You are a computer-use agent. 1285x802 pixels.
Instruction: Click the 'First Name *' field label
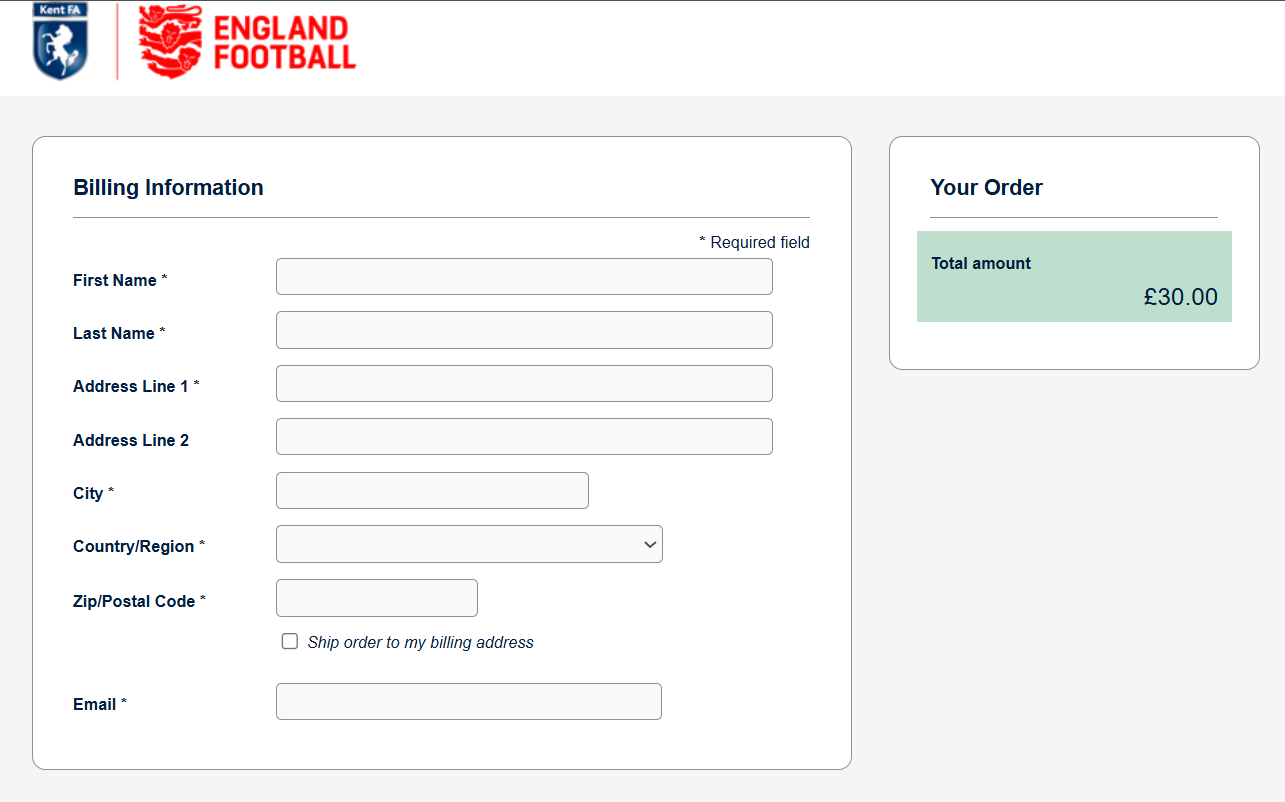tap(120, 281)
